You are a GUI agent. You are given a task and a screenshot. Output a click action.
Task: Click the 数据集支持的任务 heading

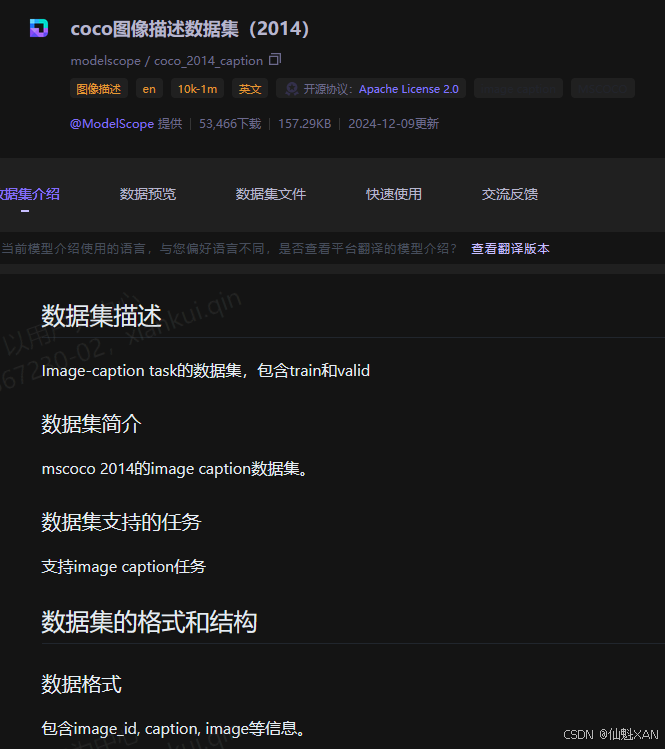point(121,522)
